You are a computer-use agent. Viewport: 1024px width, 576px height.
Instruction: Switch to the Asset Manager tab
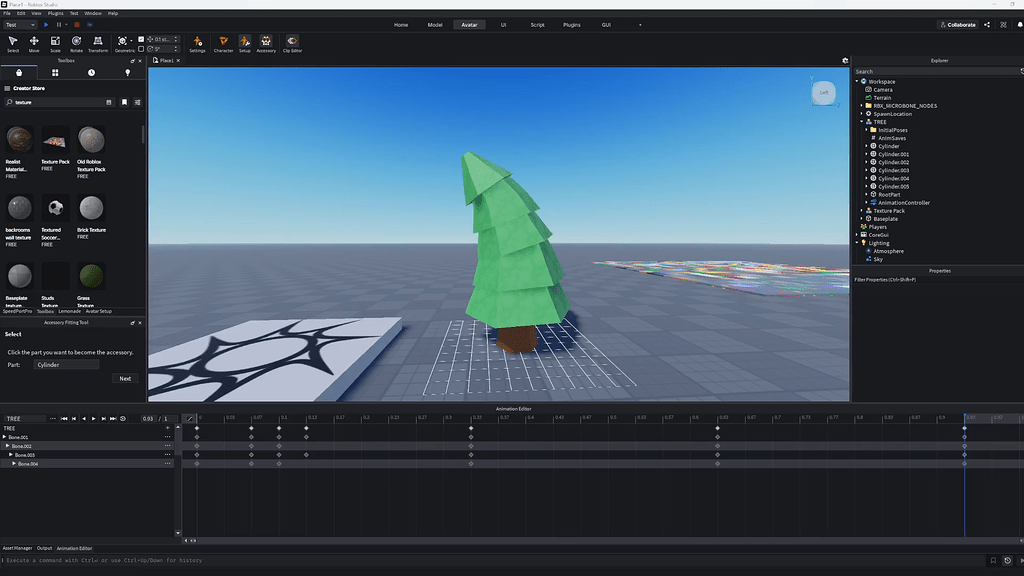pos(17,549)
